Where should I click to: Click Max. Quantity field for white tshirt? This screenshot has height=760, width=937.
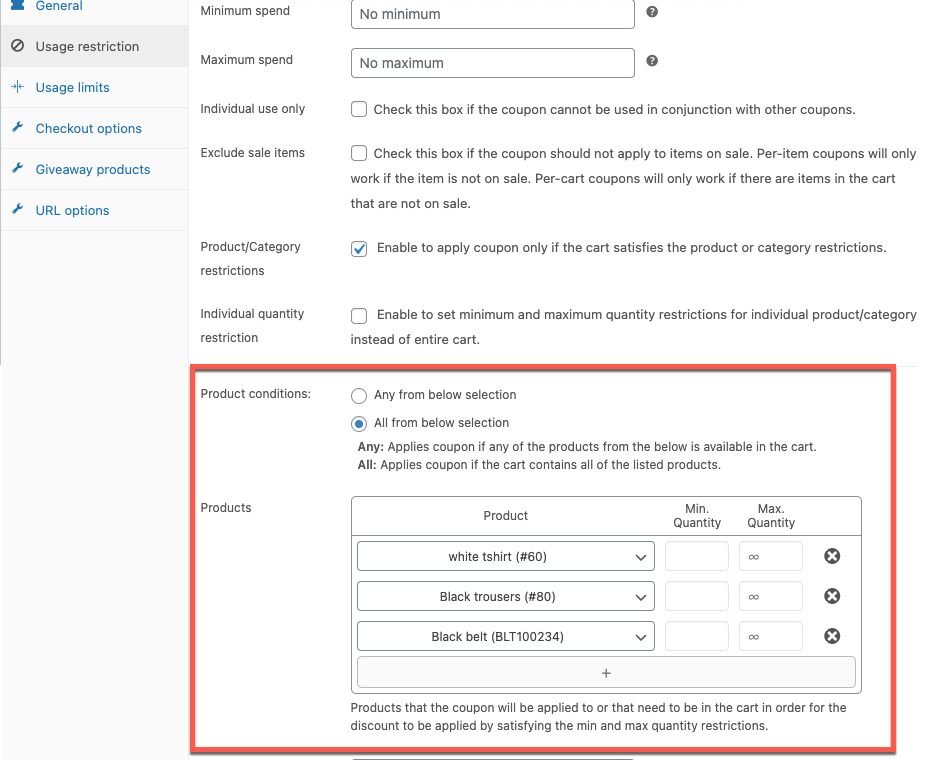(771, 556)
